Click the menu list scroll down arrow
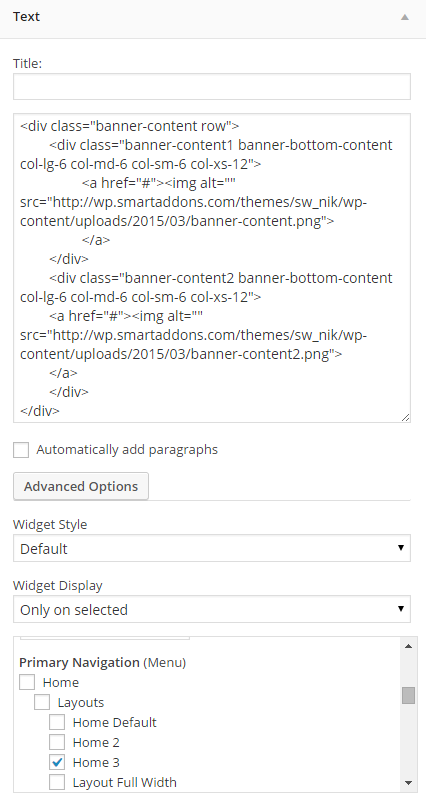The height and width of the screenshot is (798, 426). (x=408, y=782)
